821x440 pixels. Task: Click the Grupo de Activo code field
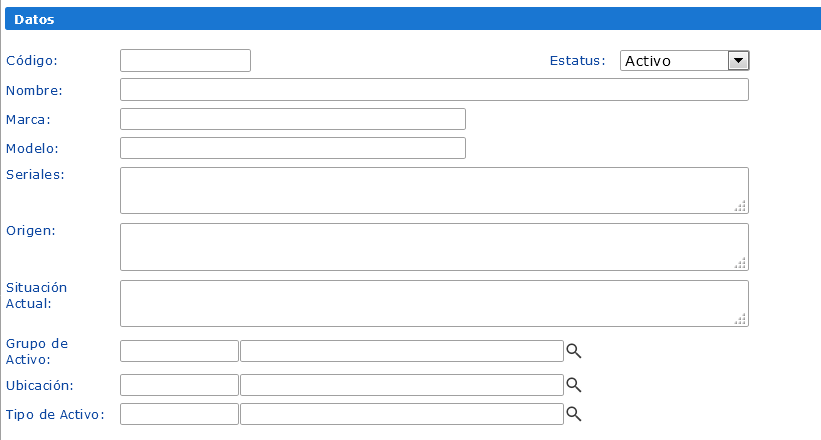click(179, 351)
